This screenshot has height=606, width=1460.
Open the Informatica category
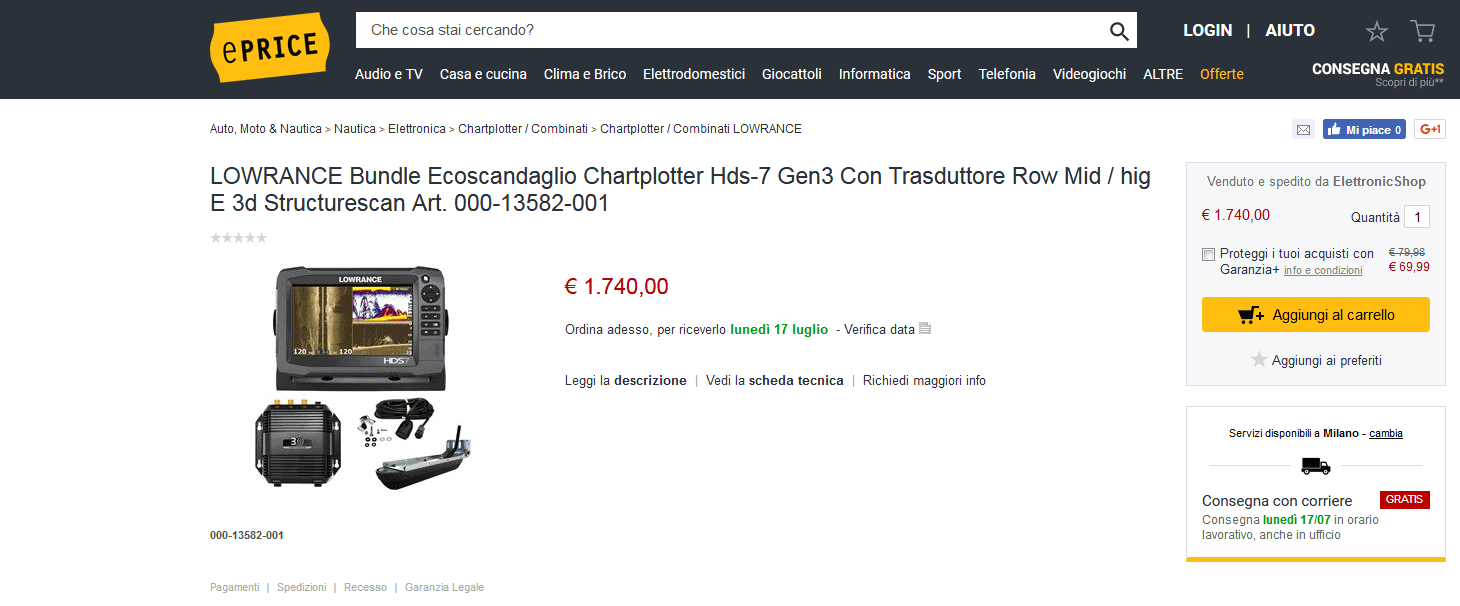click(x=874, y=74)
